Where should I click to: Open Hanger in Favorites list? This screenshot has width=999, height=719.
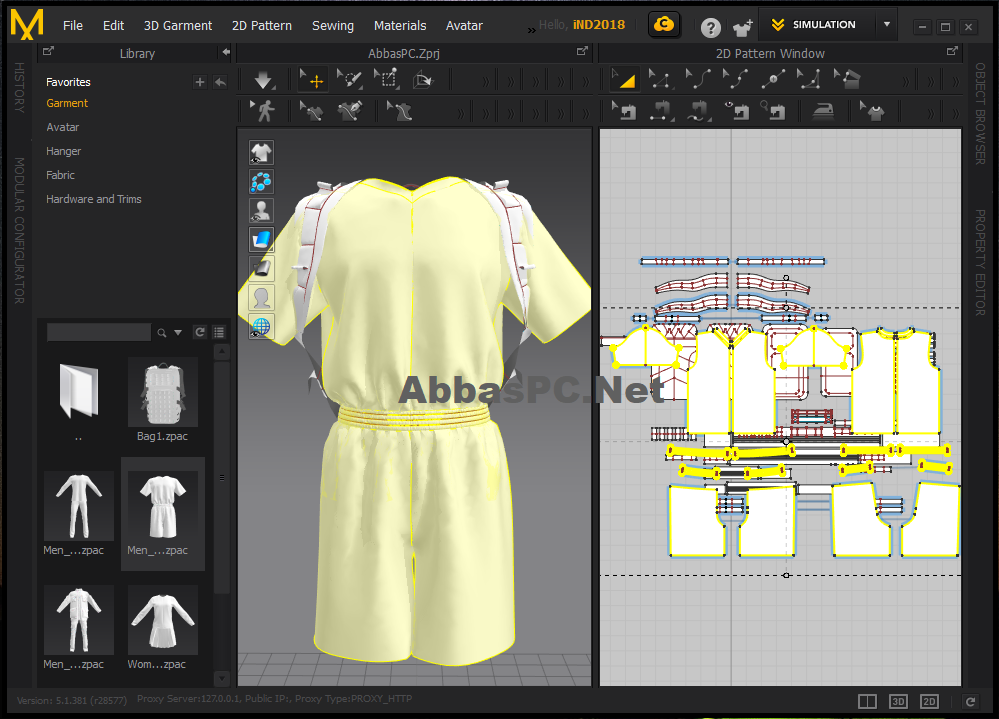click(63, 152)
